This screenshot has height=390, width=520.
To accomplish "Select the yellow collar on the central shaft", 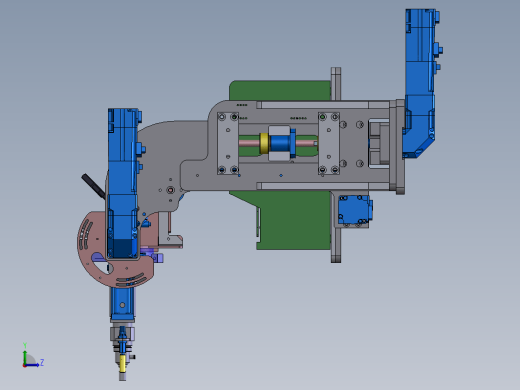I will [x=264, y=143].
